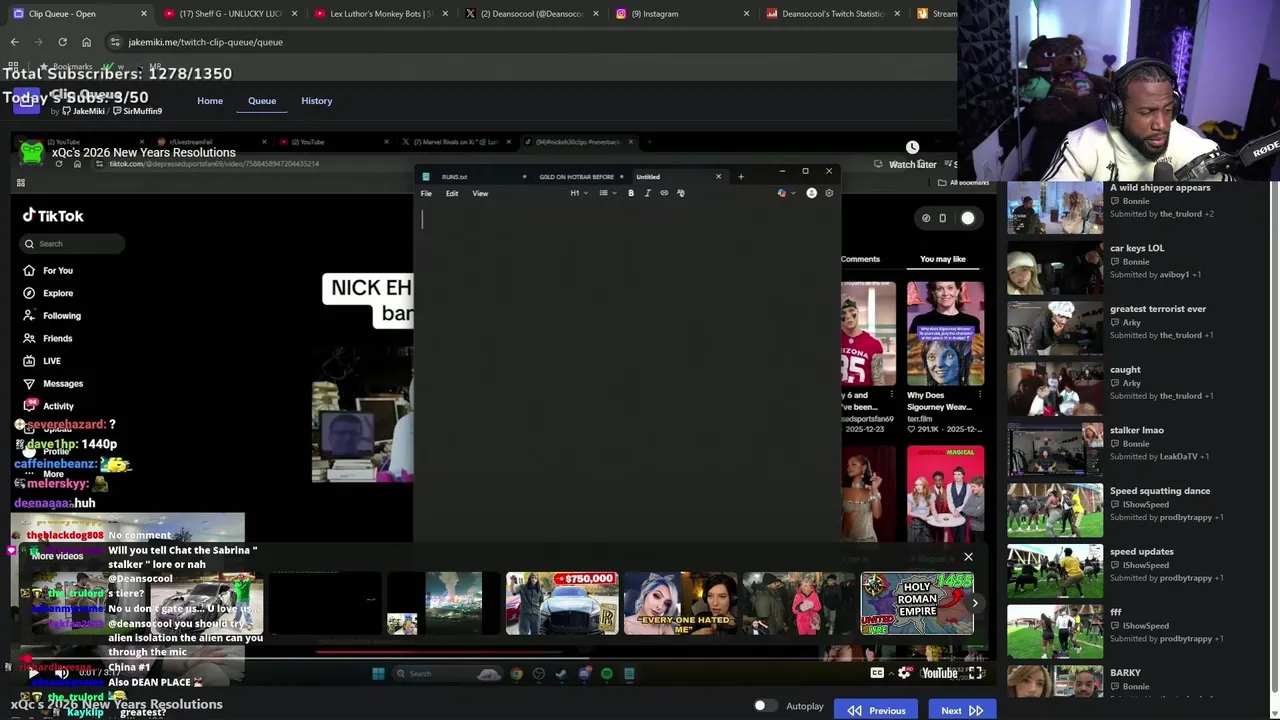Click the TikTok search field

click(x=72, y=244)
